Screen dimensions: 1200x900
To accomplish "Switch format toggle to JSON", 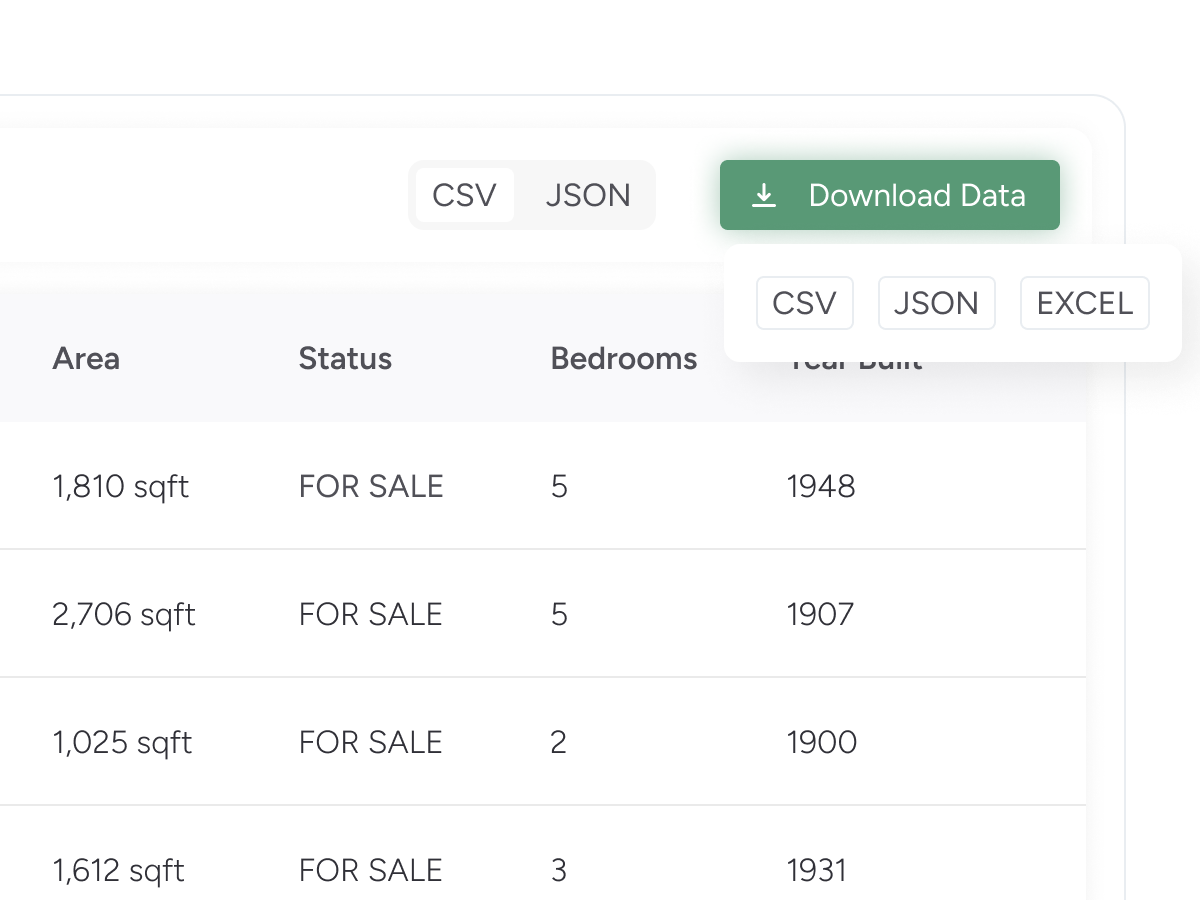I will tap(588, 196).
